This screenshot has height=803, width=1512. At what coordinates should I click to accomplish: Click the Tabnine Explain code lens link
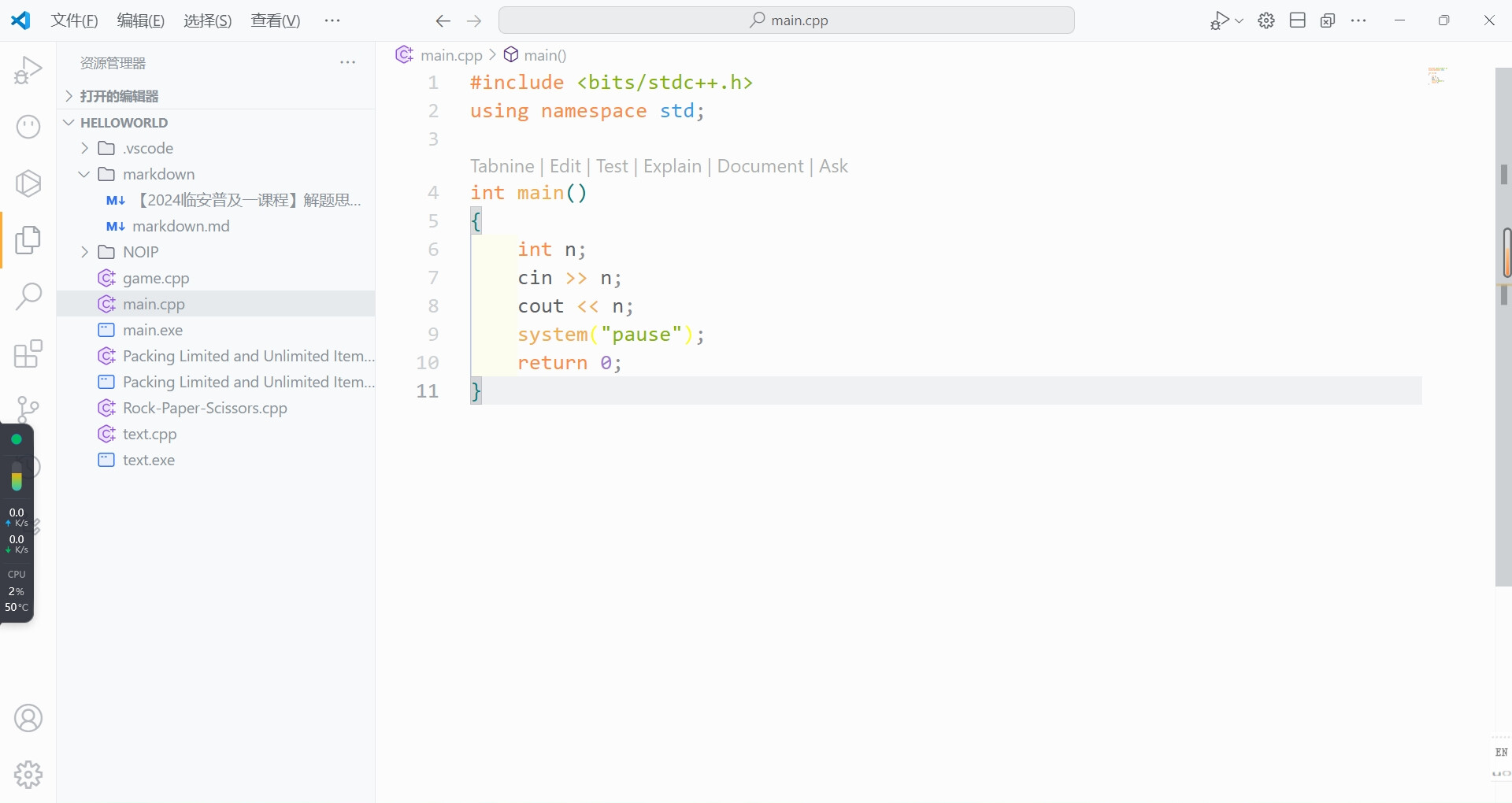(672, 166)
